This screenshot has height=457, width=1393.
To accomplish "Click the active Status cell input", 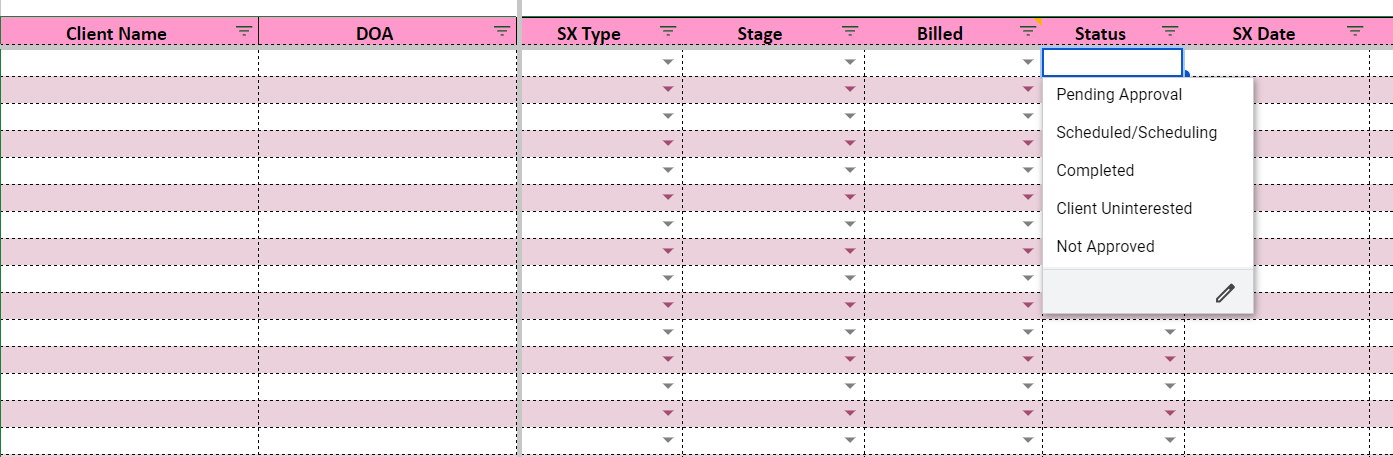I will point(1112,63).
